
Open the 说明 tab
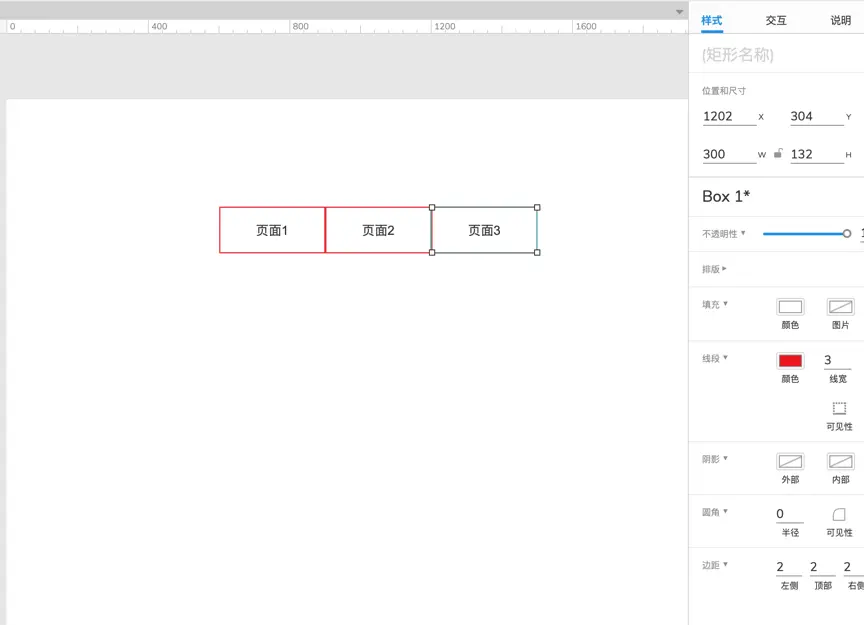point(840,20)
